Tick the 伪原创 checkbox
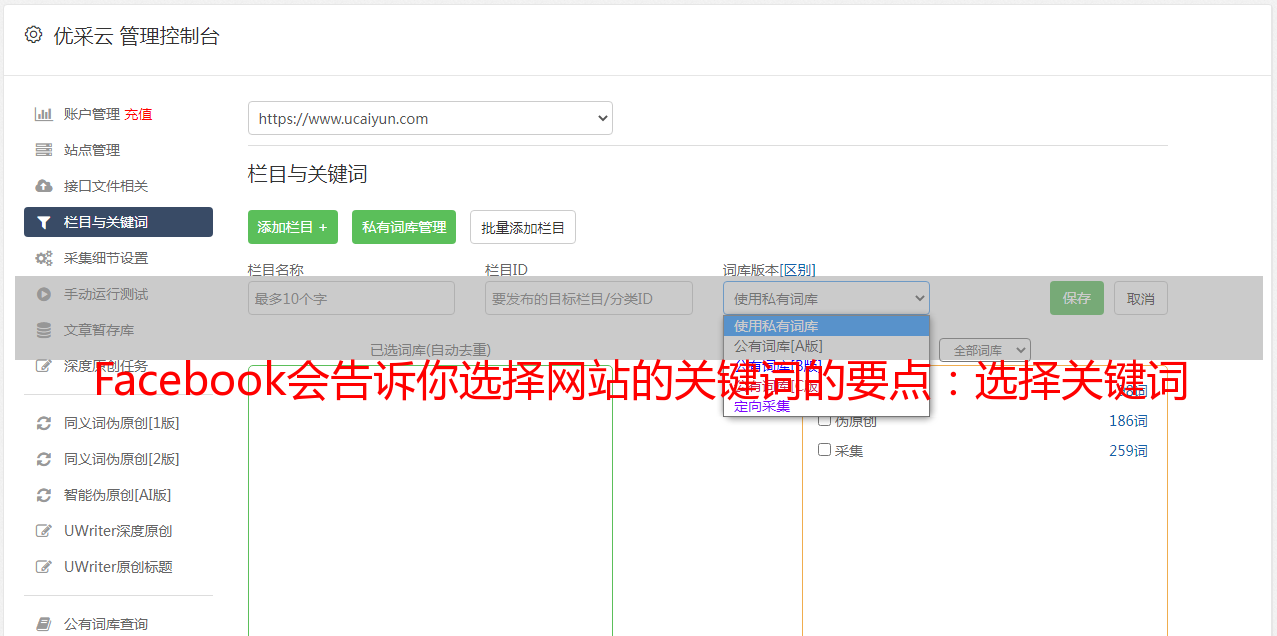 825,420
